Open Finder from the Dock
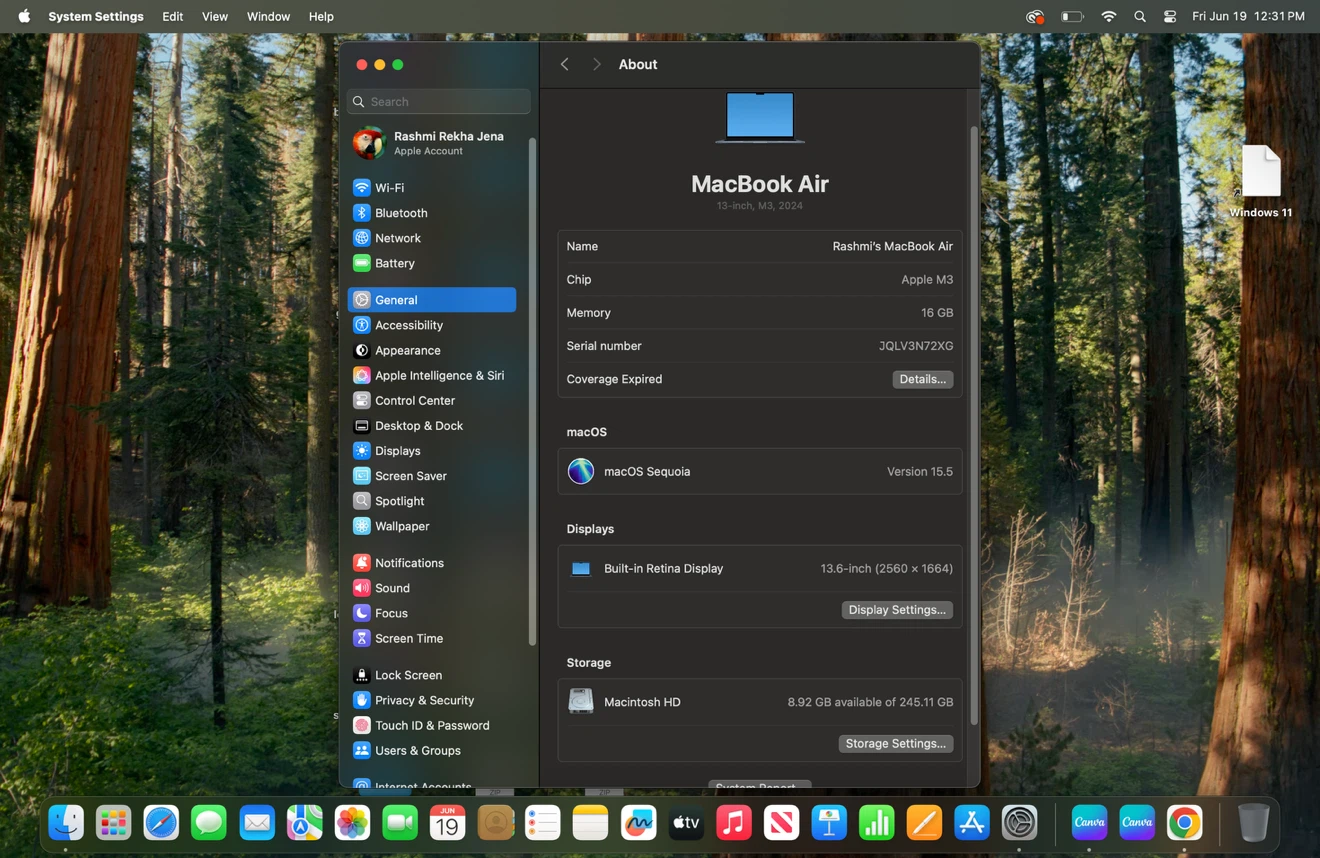This screenshot has width=1320, height=858. tap(66, 823)
